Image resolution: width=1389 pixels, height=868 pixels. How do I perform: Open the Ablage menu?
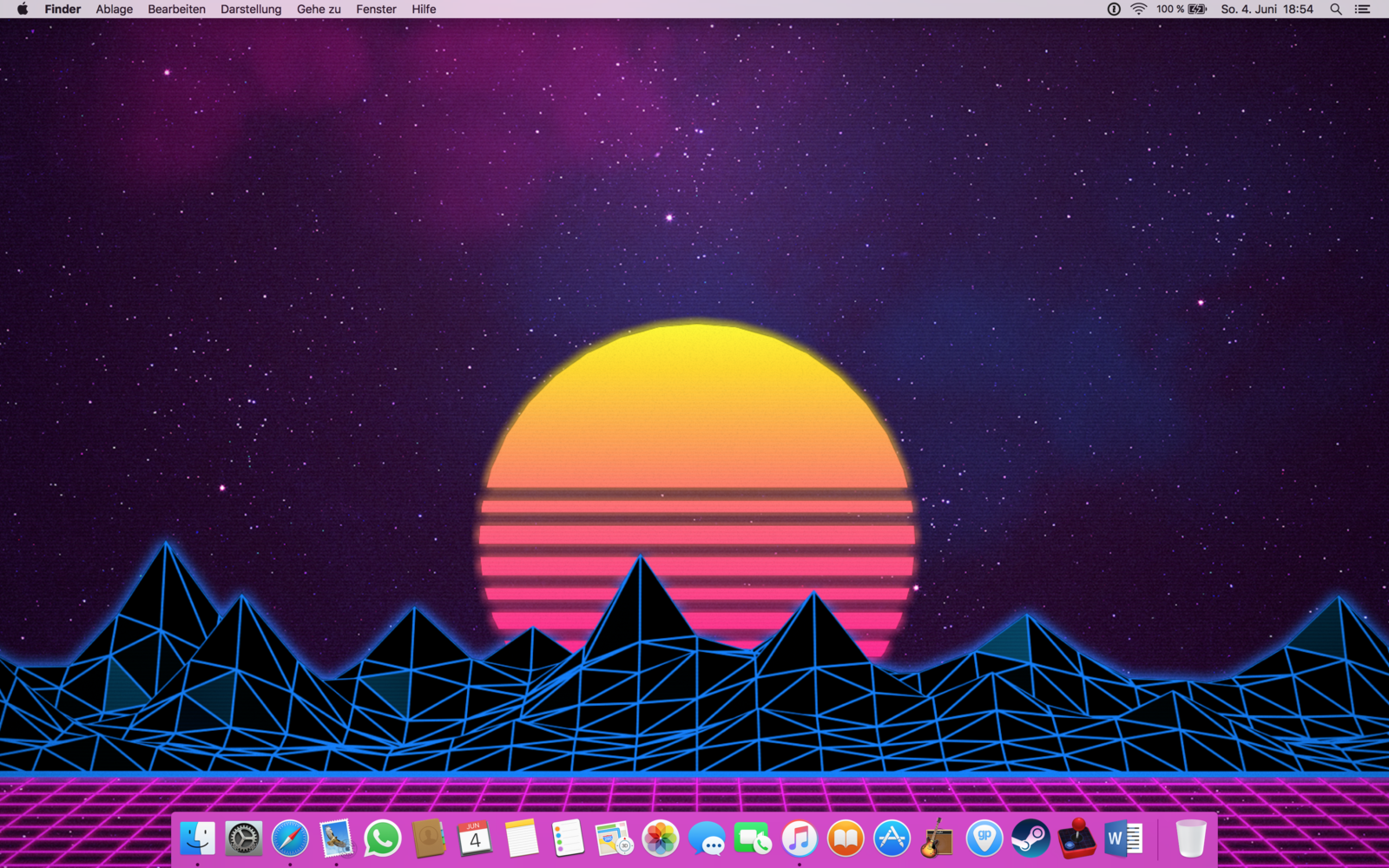115,9
